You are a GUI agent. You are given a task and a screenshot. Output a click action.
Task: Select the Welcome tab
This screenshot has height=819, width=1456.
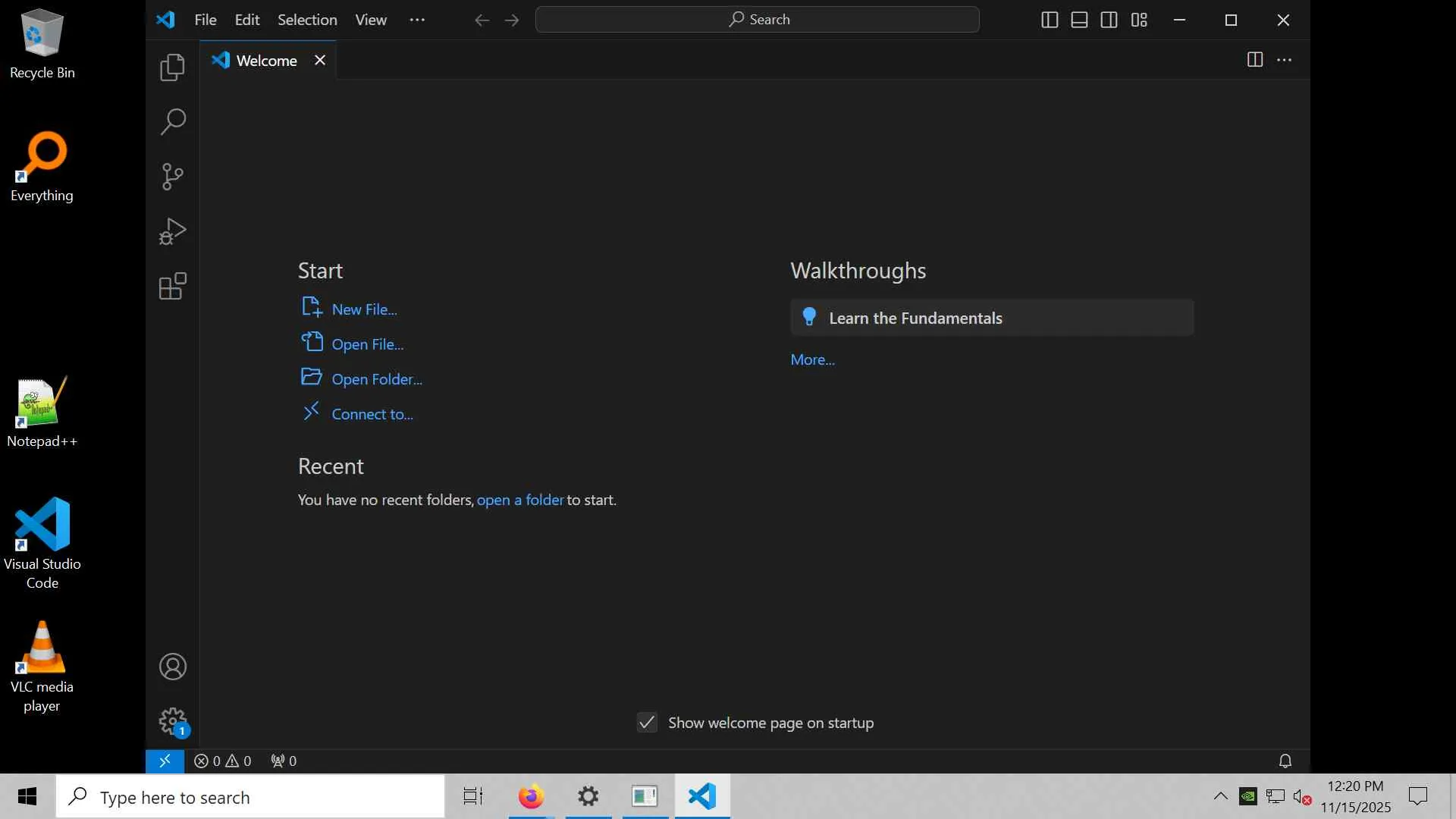pyautogui.click(x=265, y=61)
